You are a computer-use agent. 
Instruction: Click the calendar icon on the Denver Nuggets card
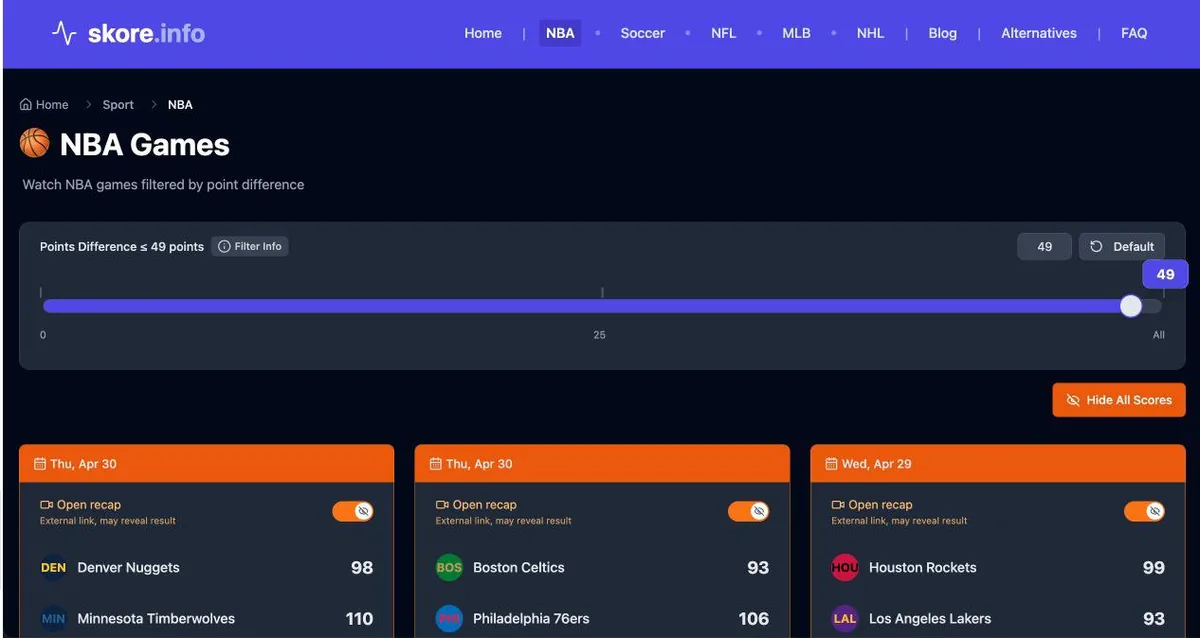40,464
